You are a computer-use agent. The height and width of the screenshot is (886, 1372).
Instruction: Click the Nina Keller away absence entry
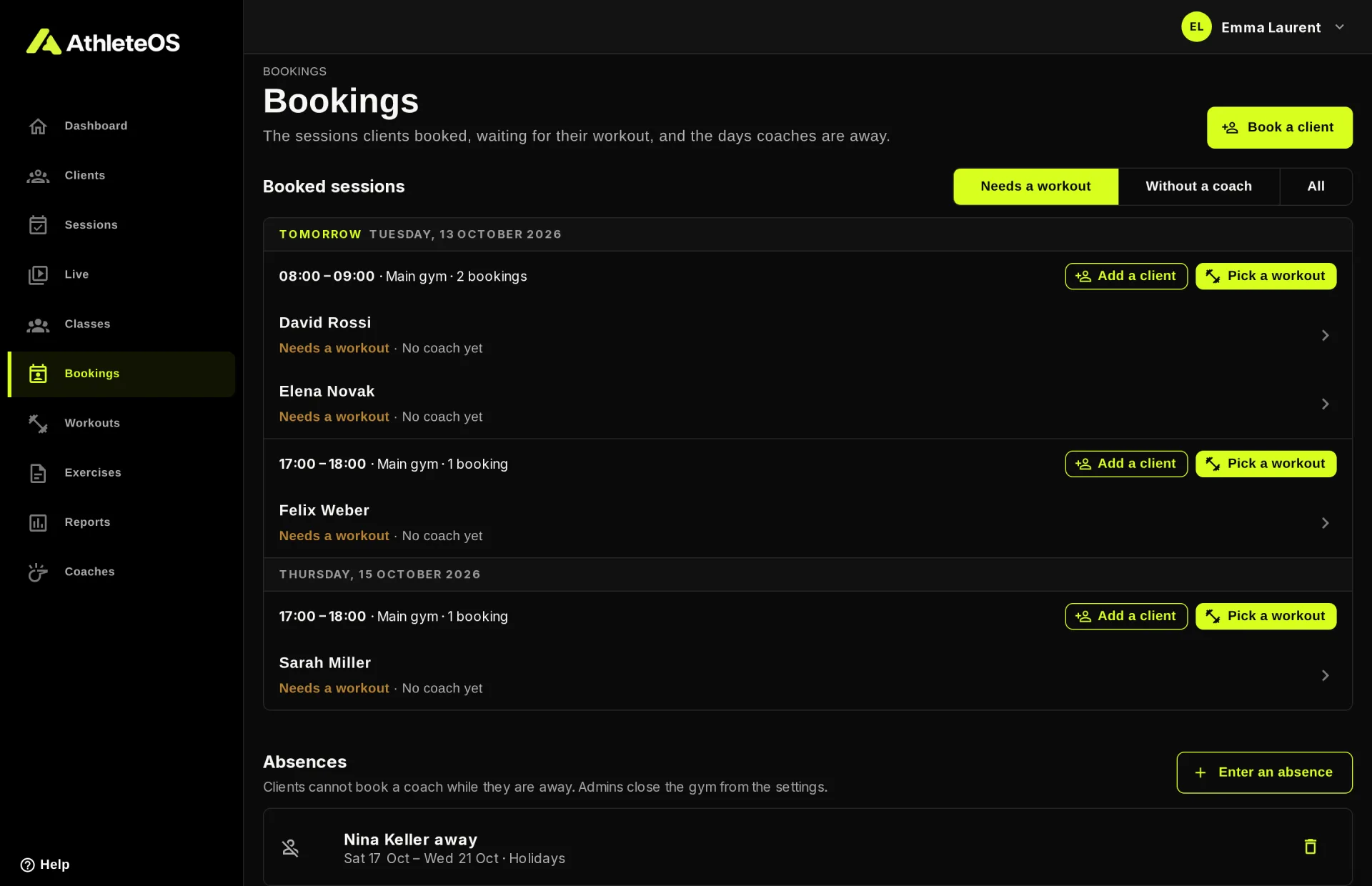tap(807, 847)
